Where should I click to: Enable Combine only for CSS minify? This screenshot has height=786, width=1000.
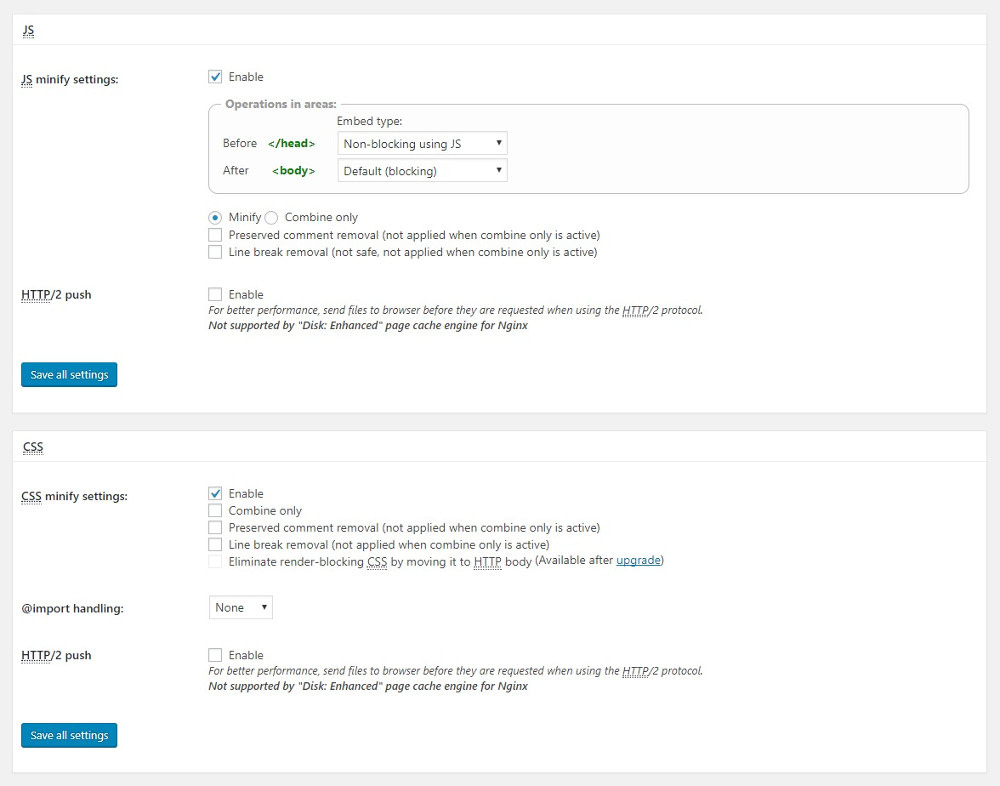(215, 510)
